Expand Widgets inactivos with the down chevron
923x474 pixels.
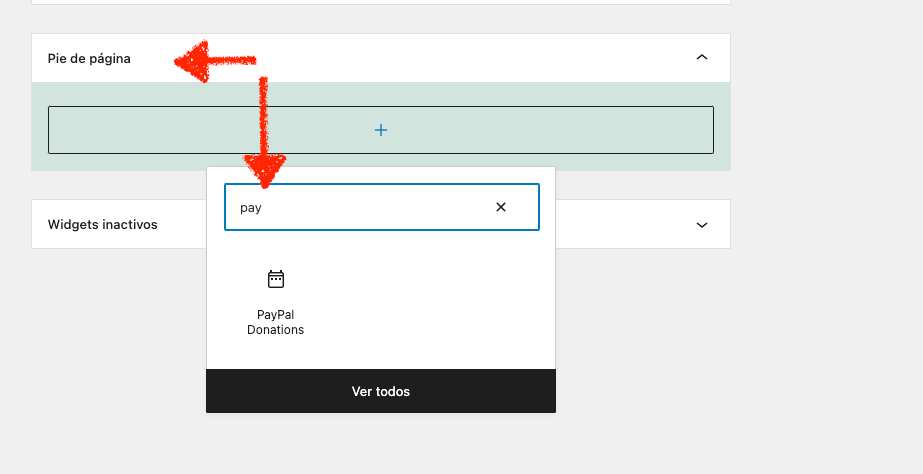click(702, 225)
